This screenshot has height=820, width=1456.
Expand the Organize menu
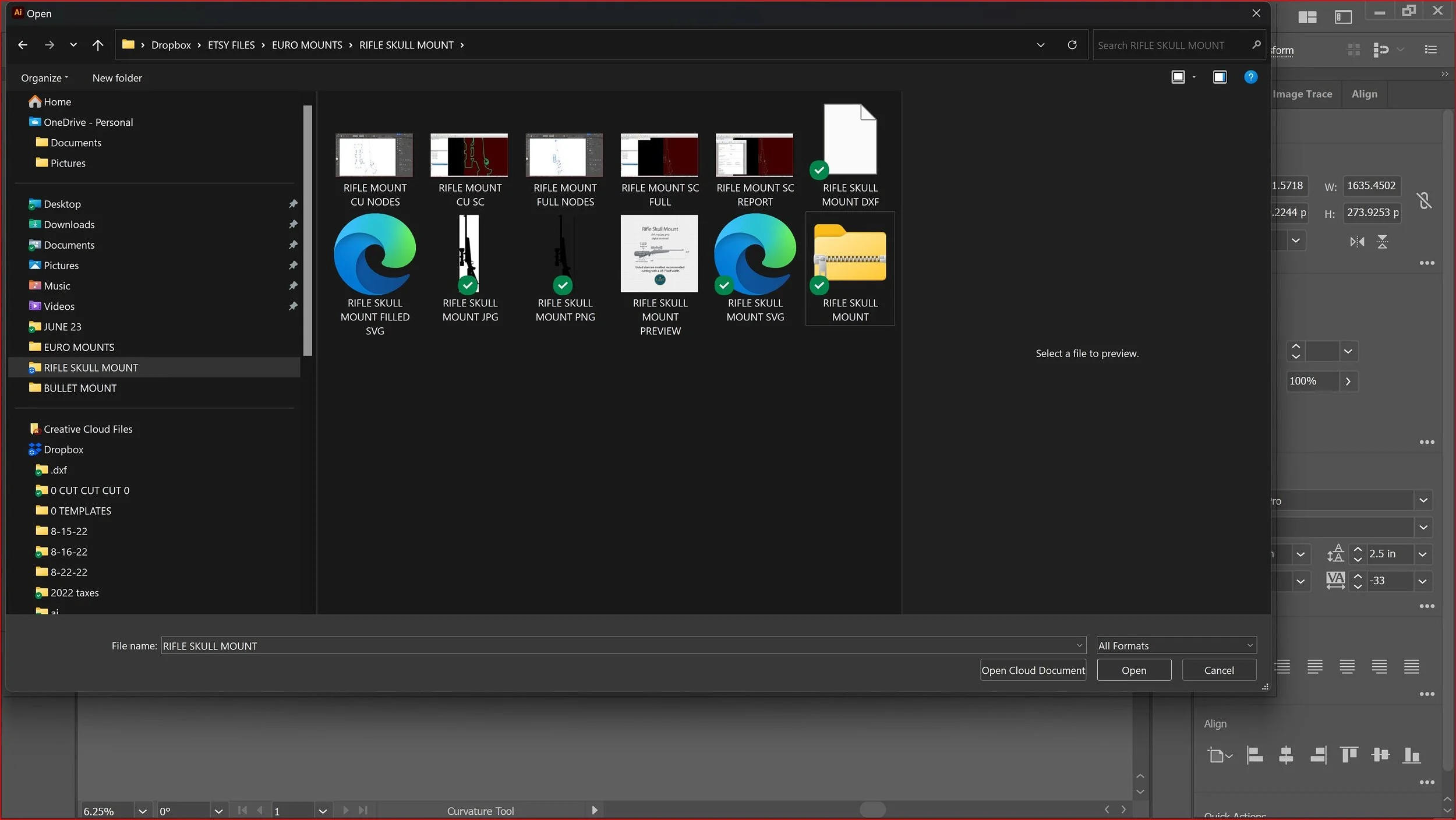pos(44,77)
